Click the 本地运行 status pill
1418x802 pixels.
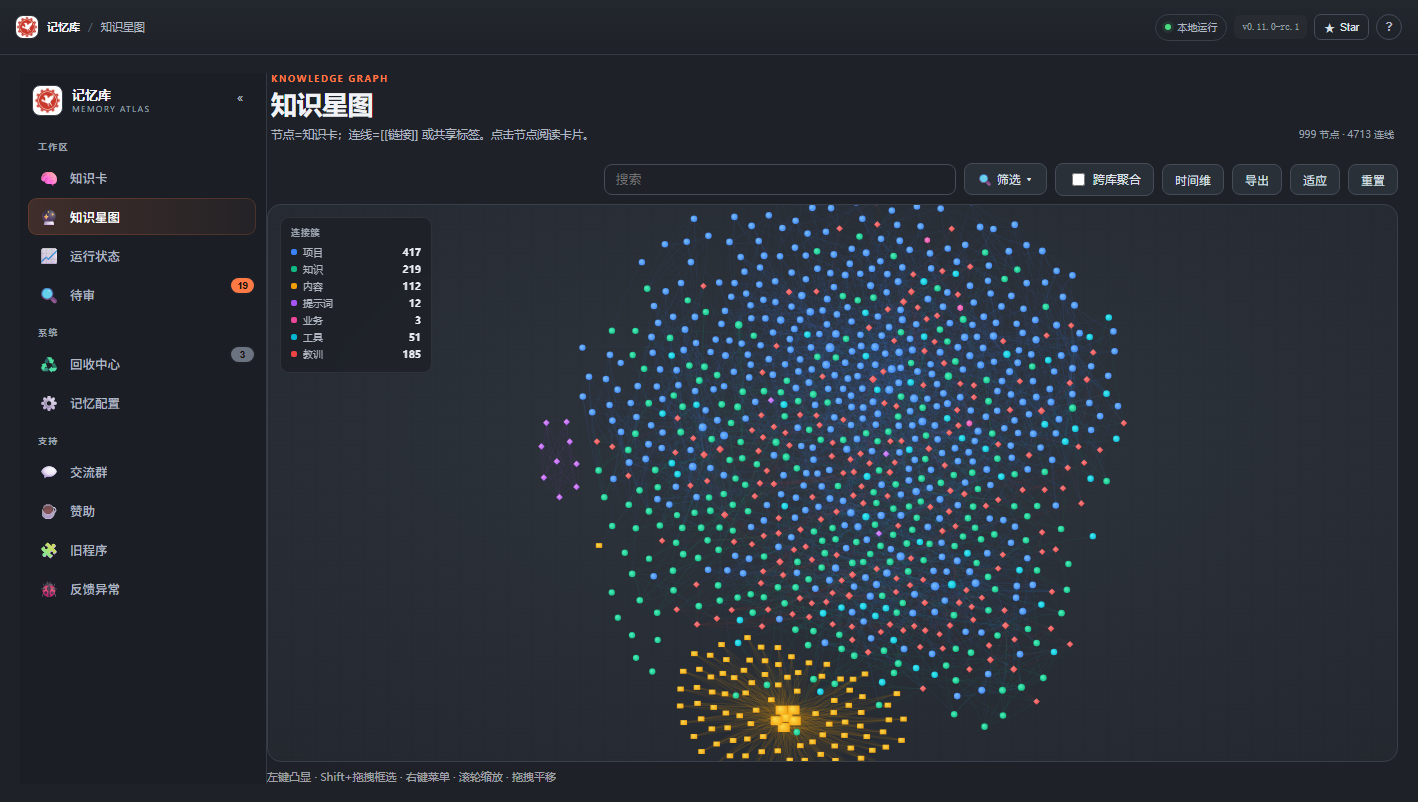(1191, 27)
